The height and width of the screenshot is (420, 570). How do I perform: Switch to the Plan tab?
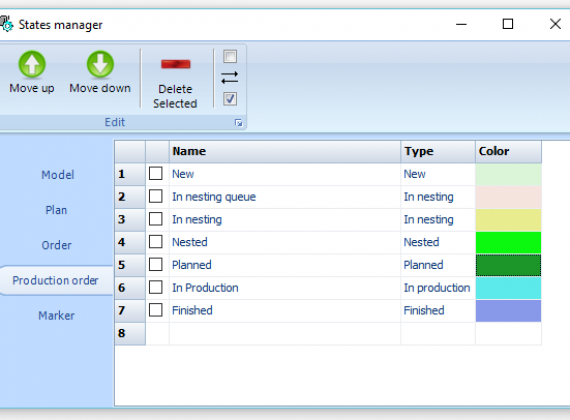(x=56, y=210)
